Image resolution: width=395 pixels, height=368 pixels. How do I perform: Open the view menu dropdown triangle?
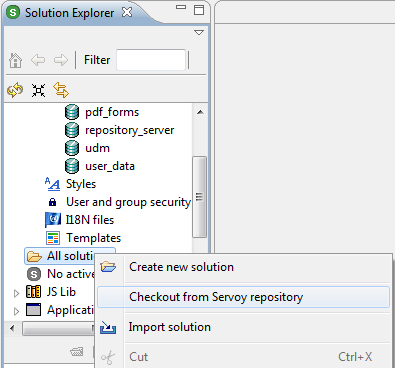point(199,33)
